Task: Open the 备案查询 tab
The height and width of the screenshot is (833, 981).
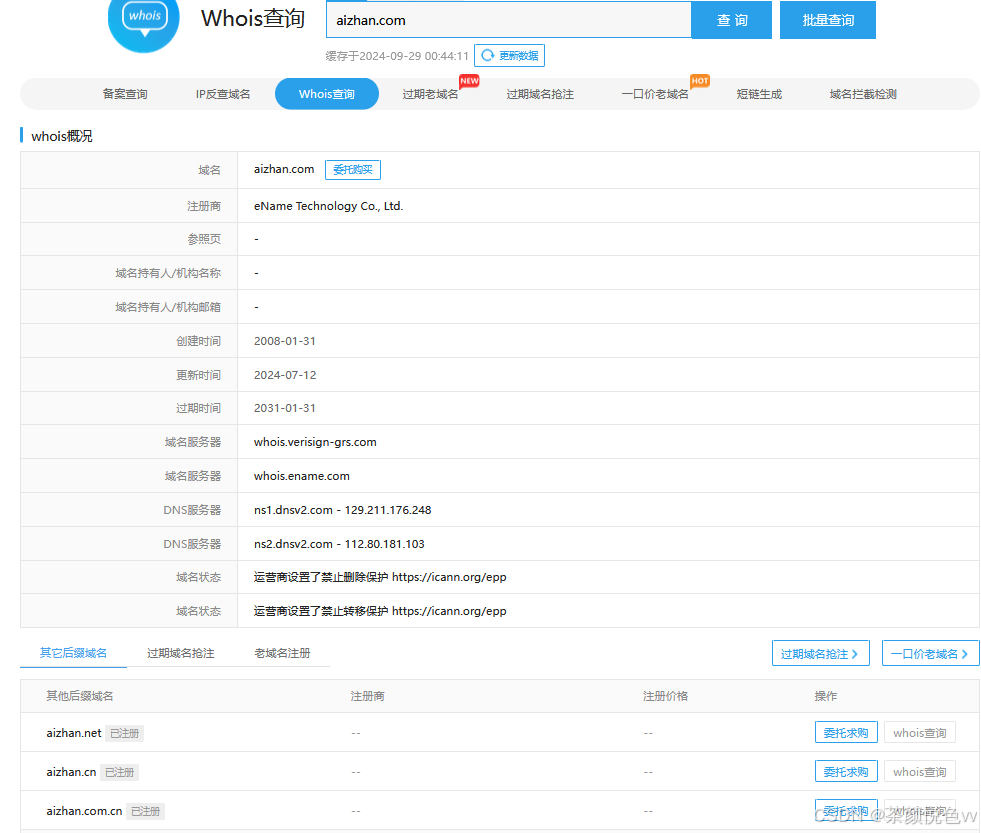Action: tap(125, 94)
